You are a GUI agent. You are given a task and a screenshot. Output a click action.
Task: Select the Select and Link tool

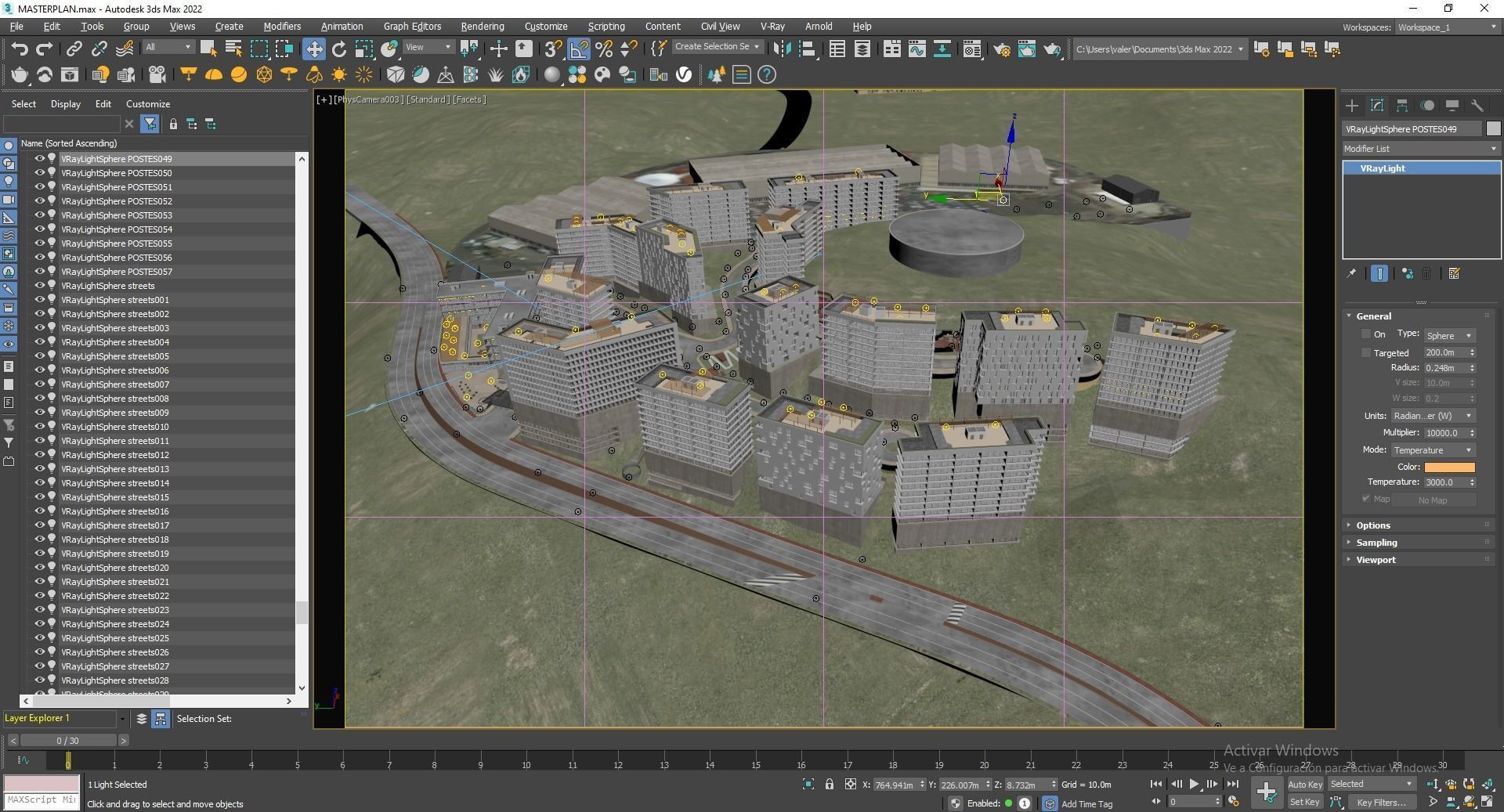pos(74,49)
